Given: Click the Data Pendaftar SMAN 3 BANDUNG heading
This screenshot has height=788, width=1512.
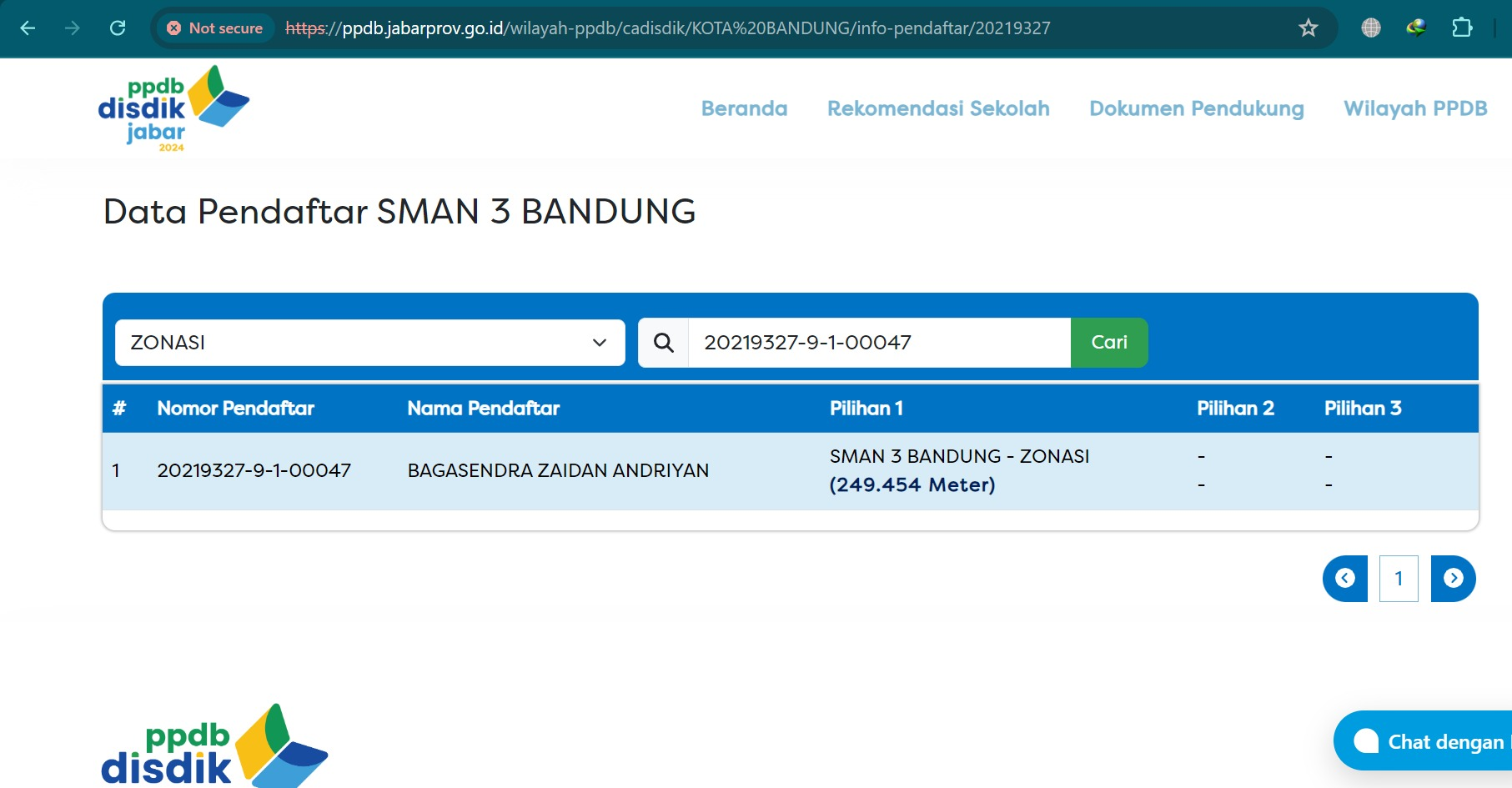Looking at the screenshot, I should point(399,212).
